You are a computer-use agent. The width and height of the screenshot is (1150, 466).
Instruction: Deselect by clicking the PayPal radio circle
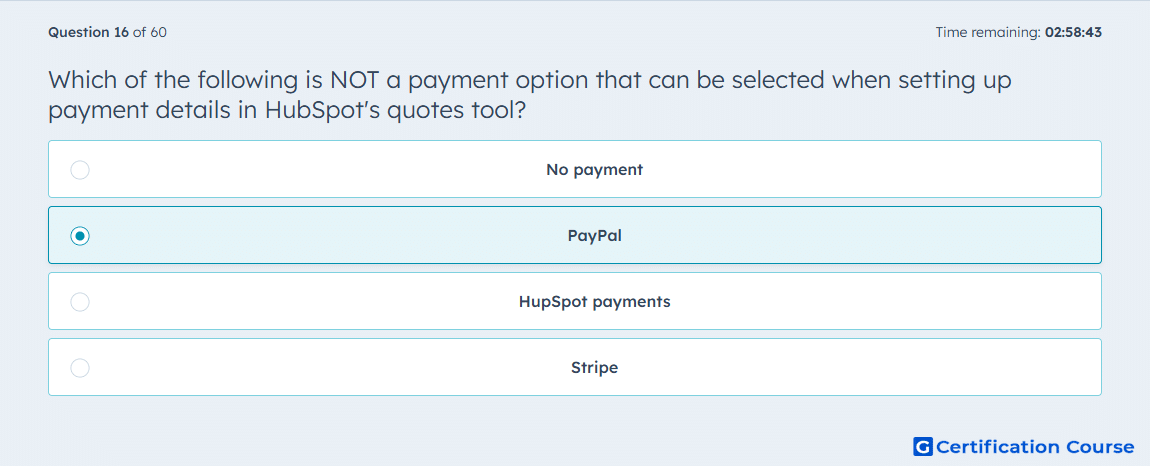[x=80, y=236]
